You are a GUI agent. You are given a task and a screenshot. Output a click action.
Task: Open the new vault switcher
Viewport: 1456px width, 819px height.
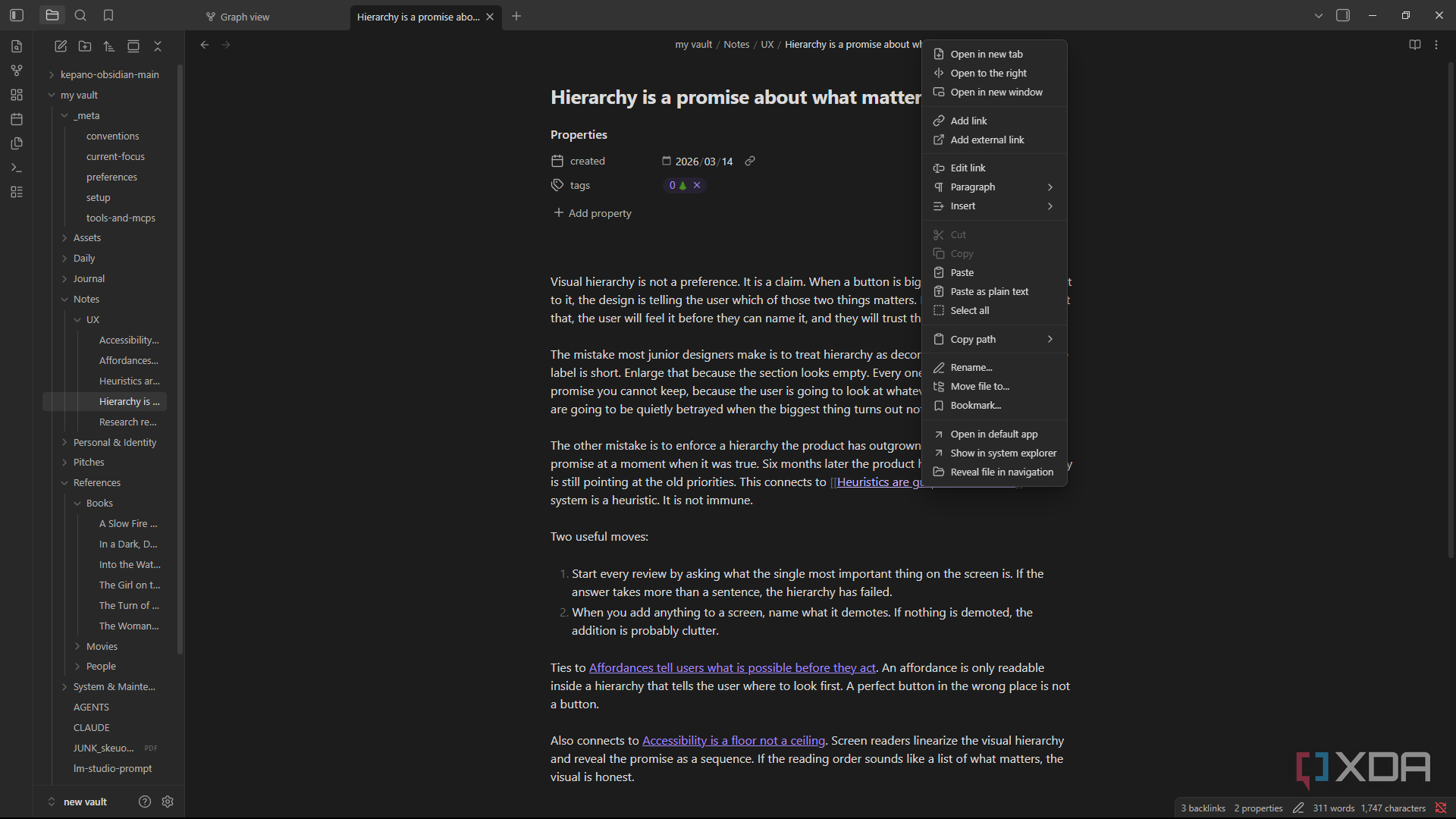pyautogui.click(x=78, y=802)
